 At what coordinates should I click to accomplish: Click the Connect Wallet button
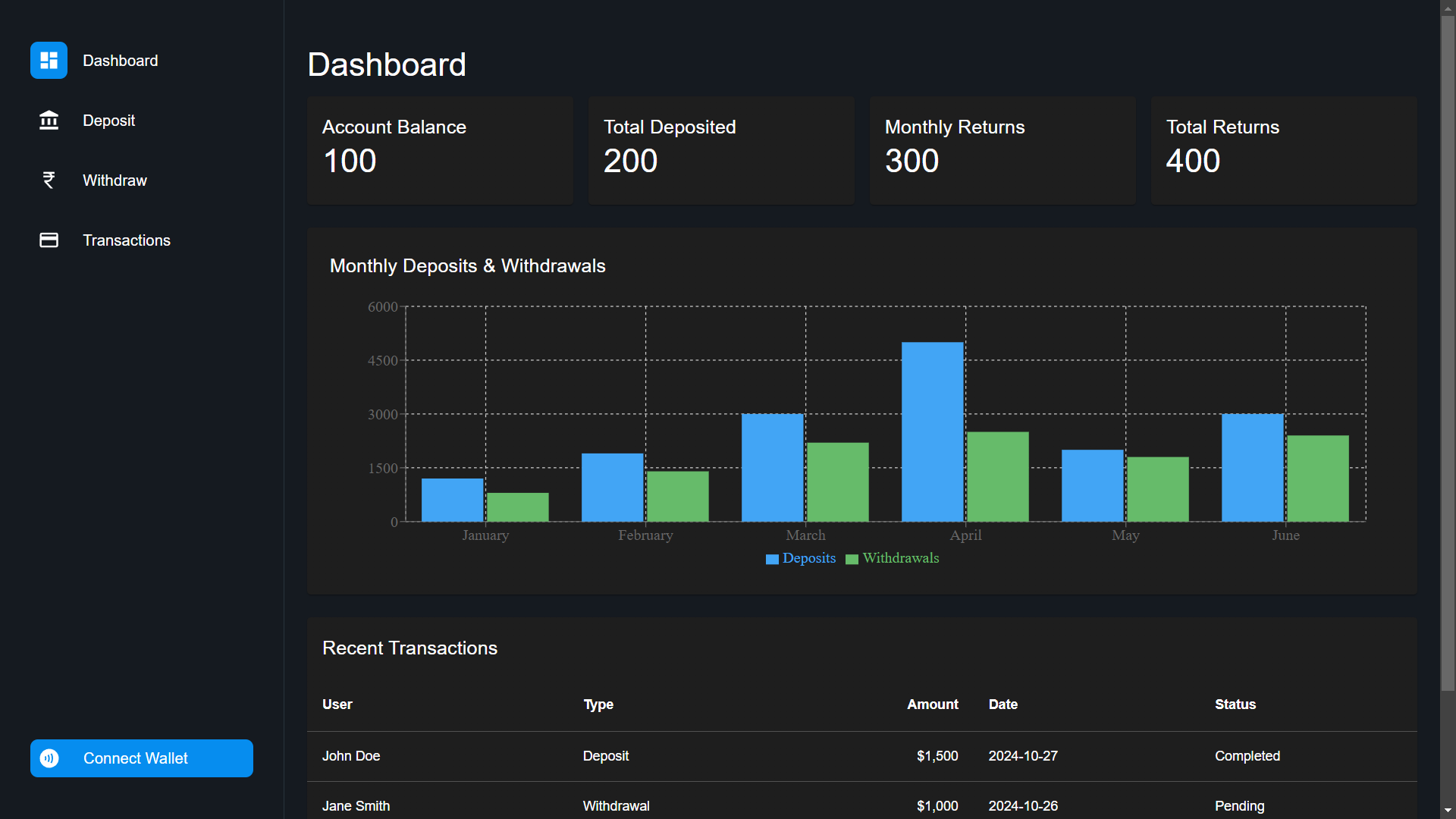pos(141,758)
